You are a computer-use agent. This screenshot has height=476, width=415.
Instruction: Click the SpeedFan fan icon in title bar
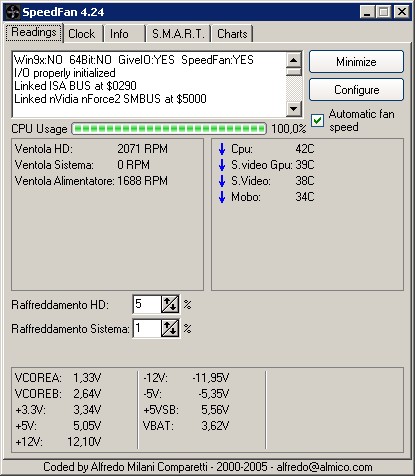coord(13,12)
